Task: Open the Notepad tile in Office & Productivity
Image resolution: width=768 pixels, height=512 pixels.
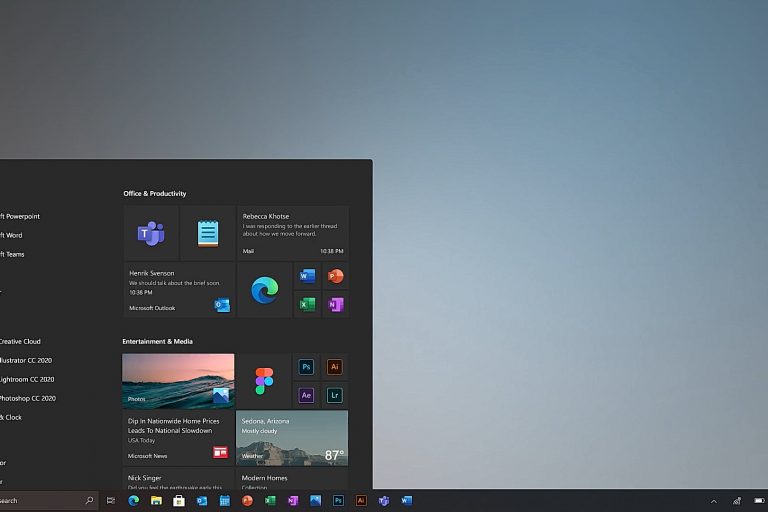Action: [208, 233]
